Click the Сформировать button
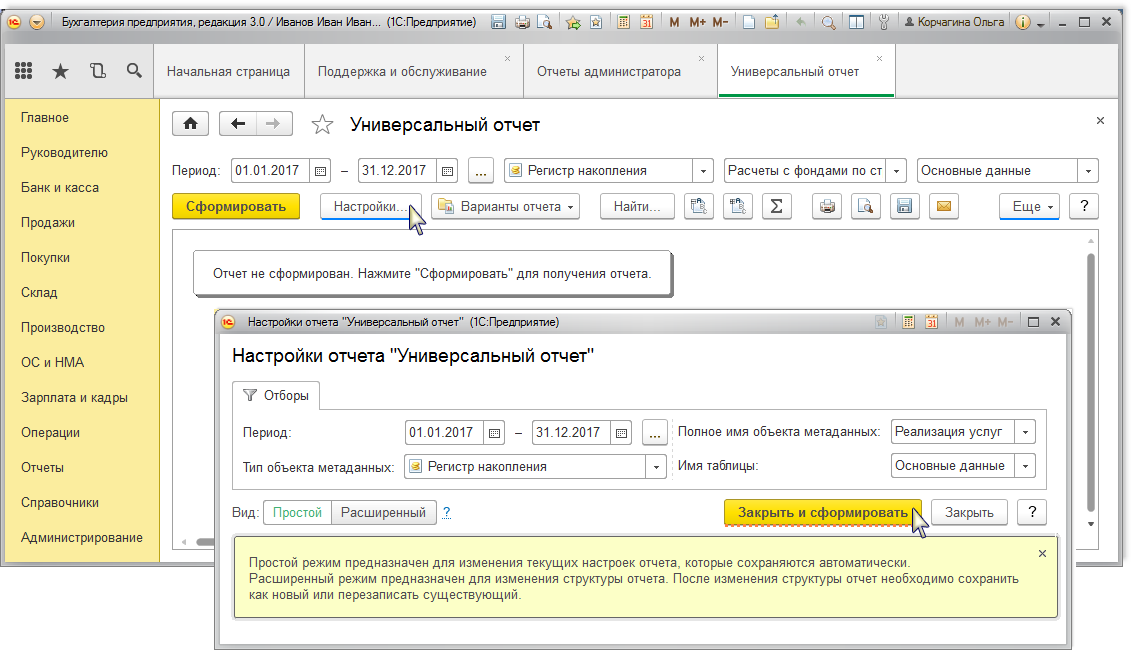Screen dimensions: 1131x650 (x=236, y=206)
